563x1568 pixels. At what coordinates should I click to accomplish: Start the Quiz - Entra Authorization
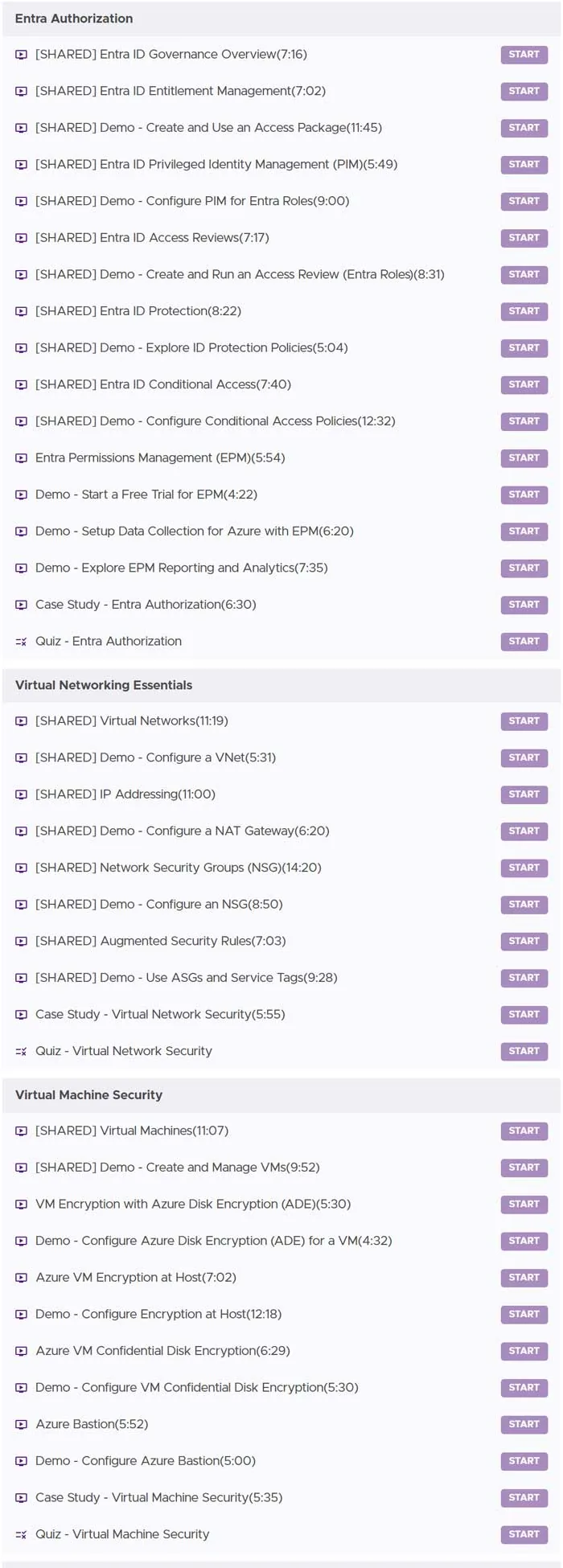click(524, 642)
